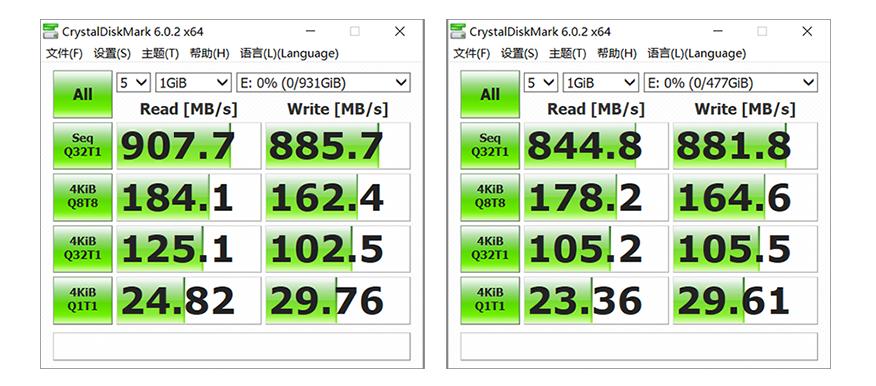The image size is (876, 386).
Task: Click the CrystalDiskMark app icon in left window
Action: coord(51,31)
